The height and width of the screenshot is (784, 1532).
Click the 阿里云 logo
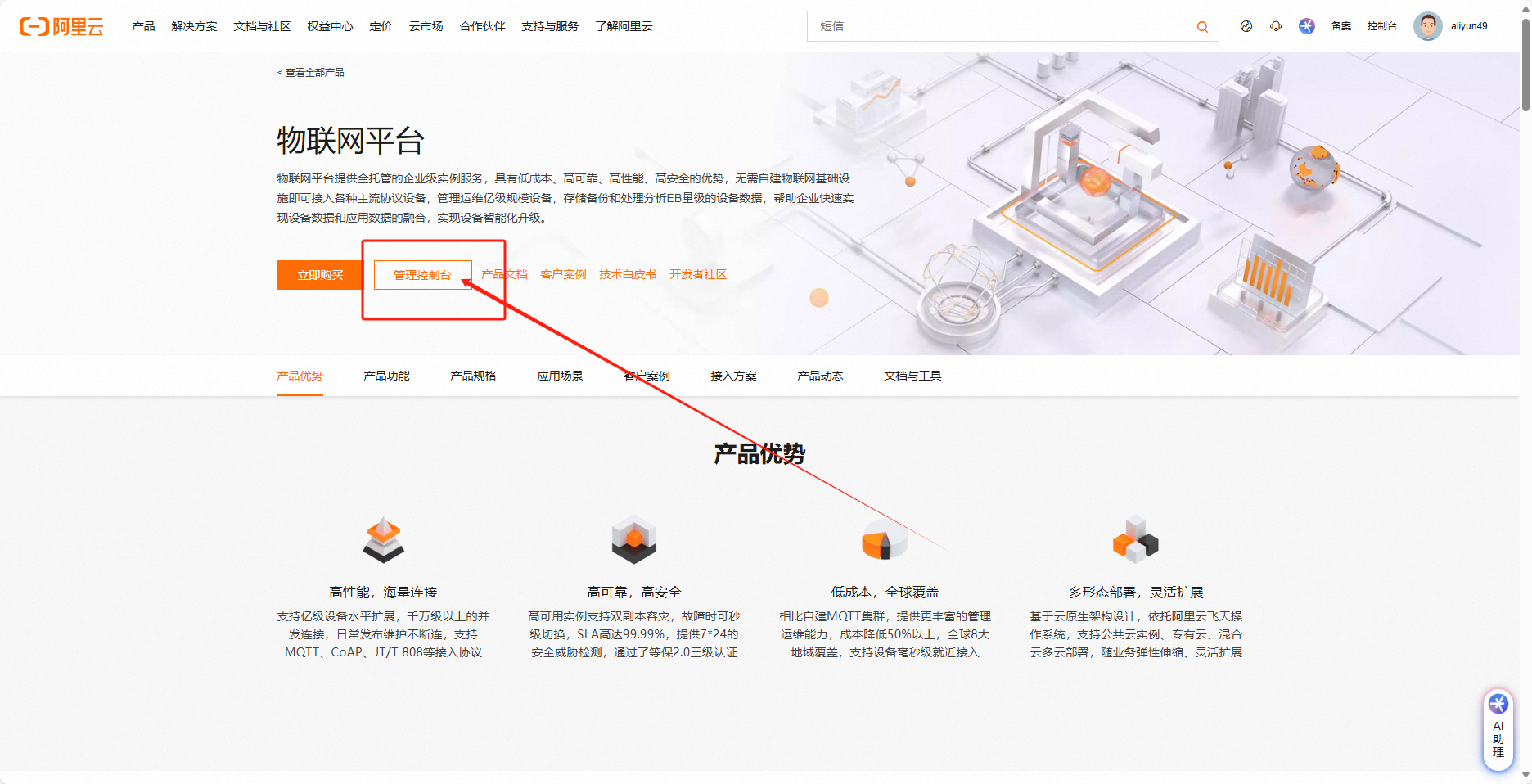click(61, 26)
